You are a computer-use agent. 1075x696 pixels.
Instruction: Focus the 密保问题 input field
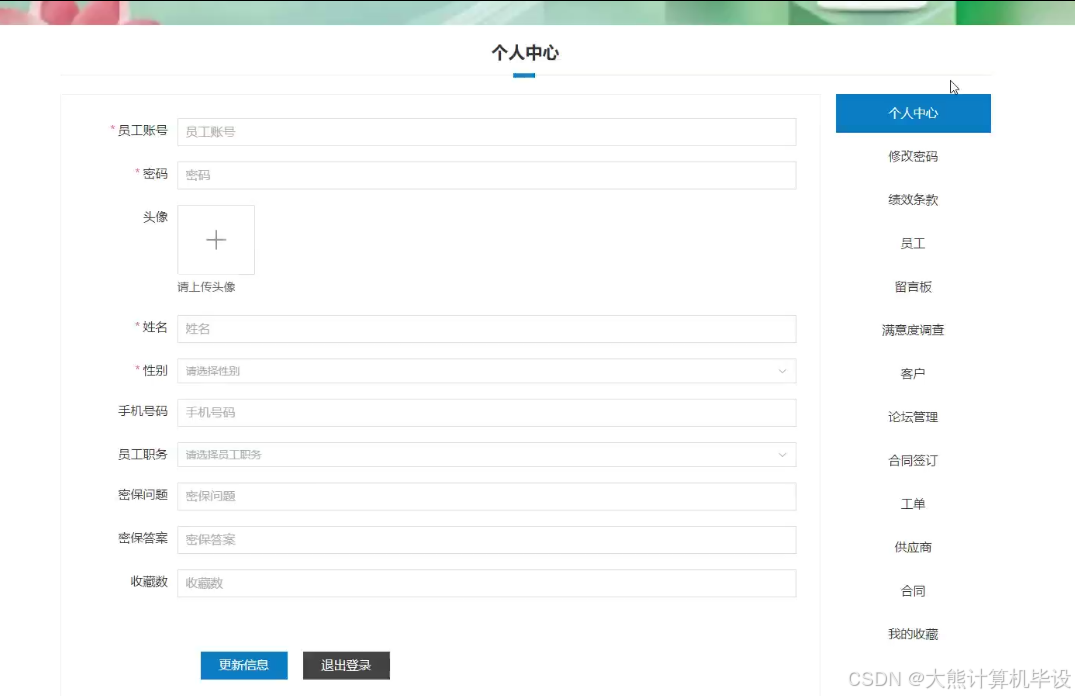tap(487, 496)
